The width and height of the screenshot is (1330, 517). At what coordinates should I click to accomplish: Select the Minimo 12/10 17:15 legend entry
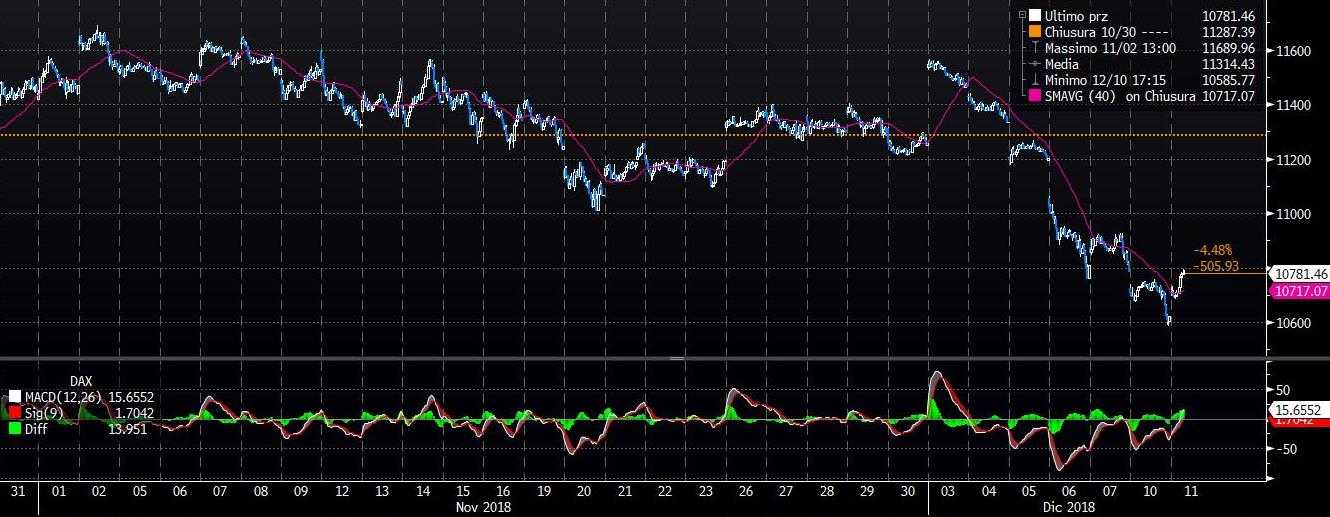click(1107, 80)
